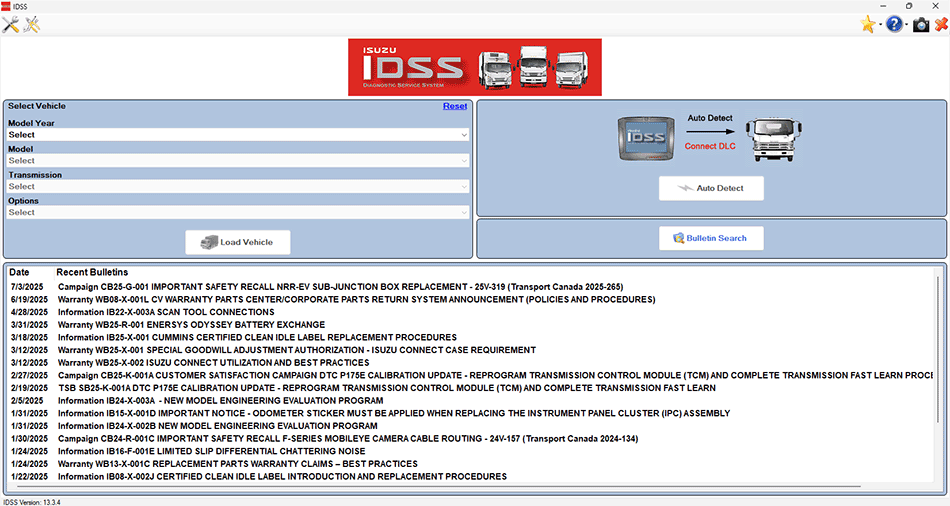Viewport: 950px width, 506px height.
Task: Expand the Model dropdown
Action: (238, 160)
